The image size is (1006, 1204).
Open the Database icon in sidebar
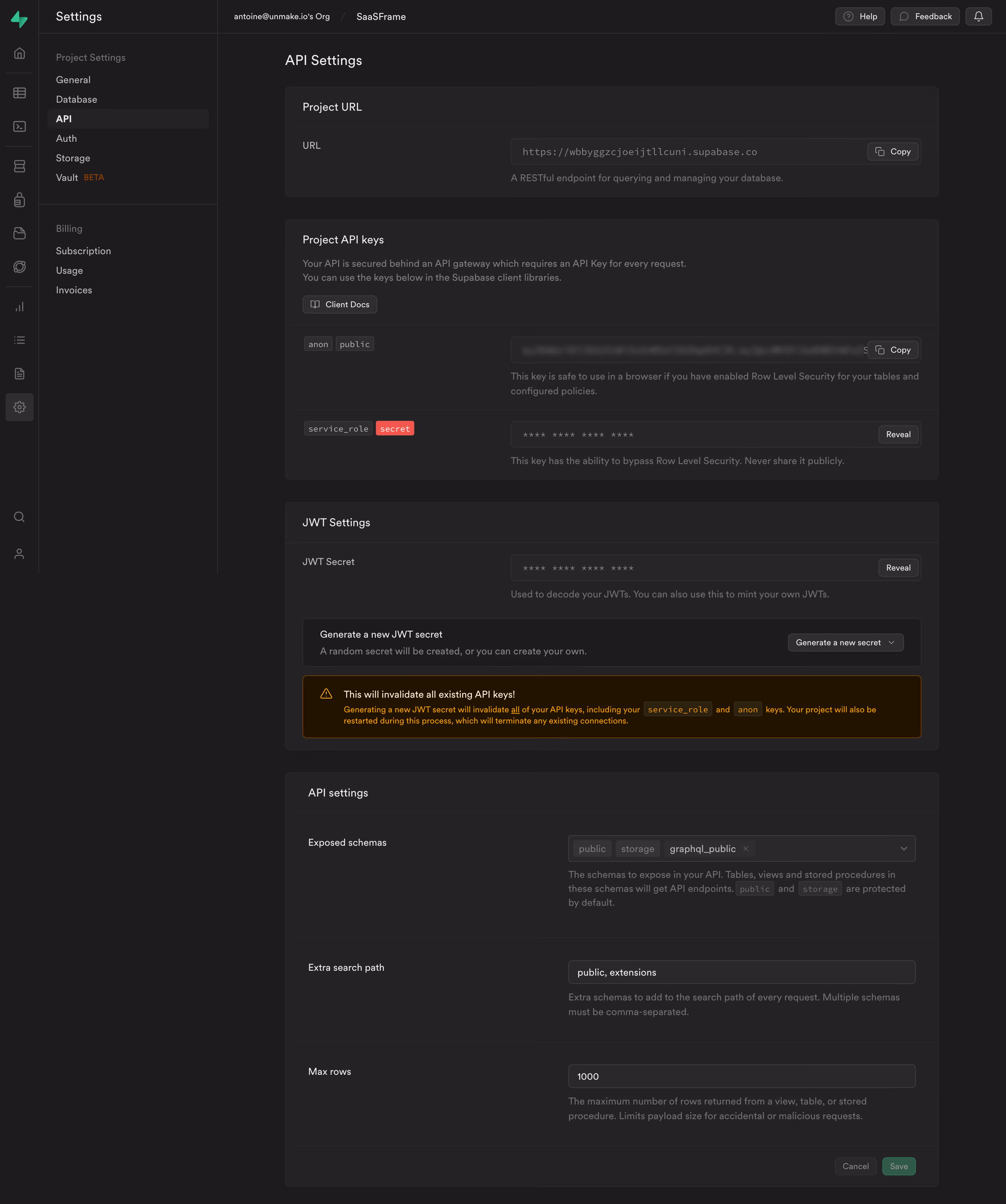[20, 166]
